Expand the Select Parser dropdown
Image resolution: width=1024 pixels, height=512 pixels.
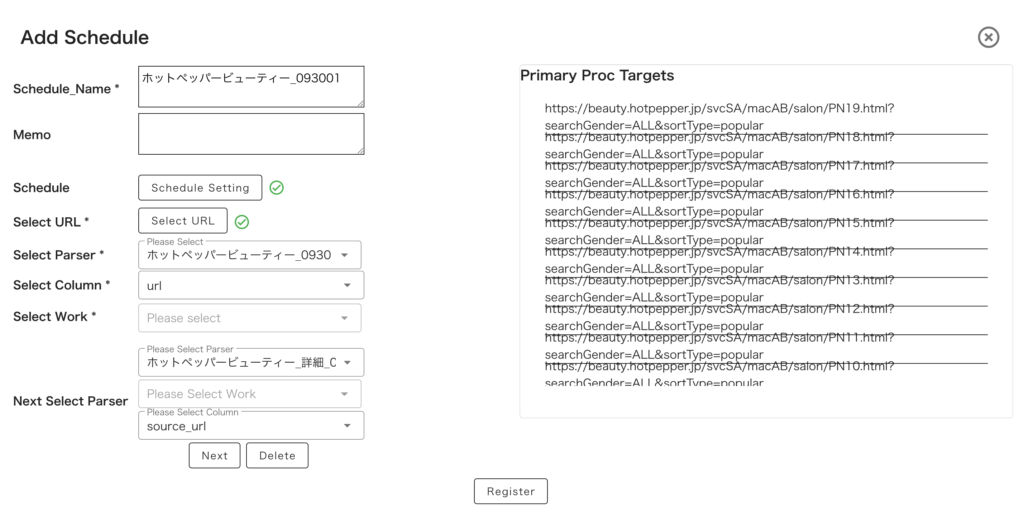tap(250, 255)
